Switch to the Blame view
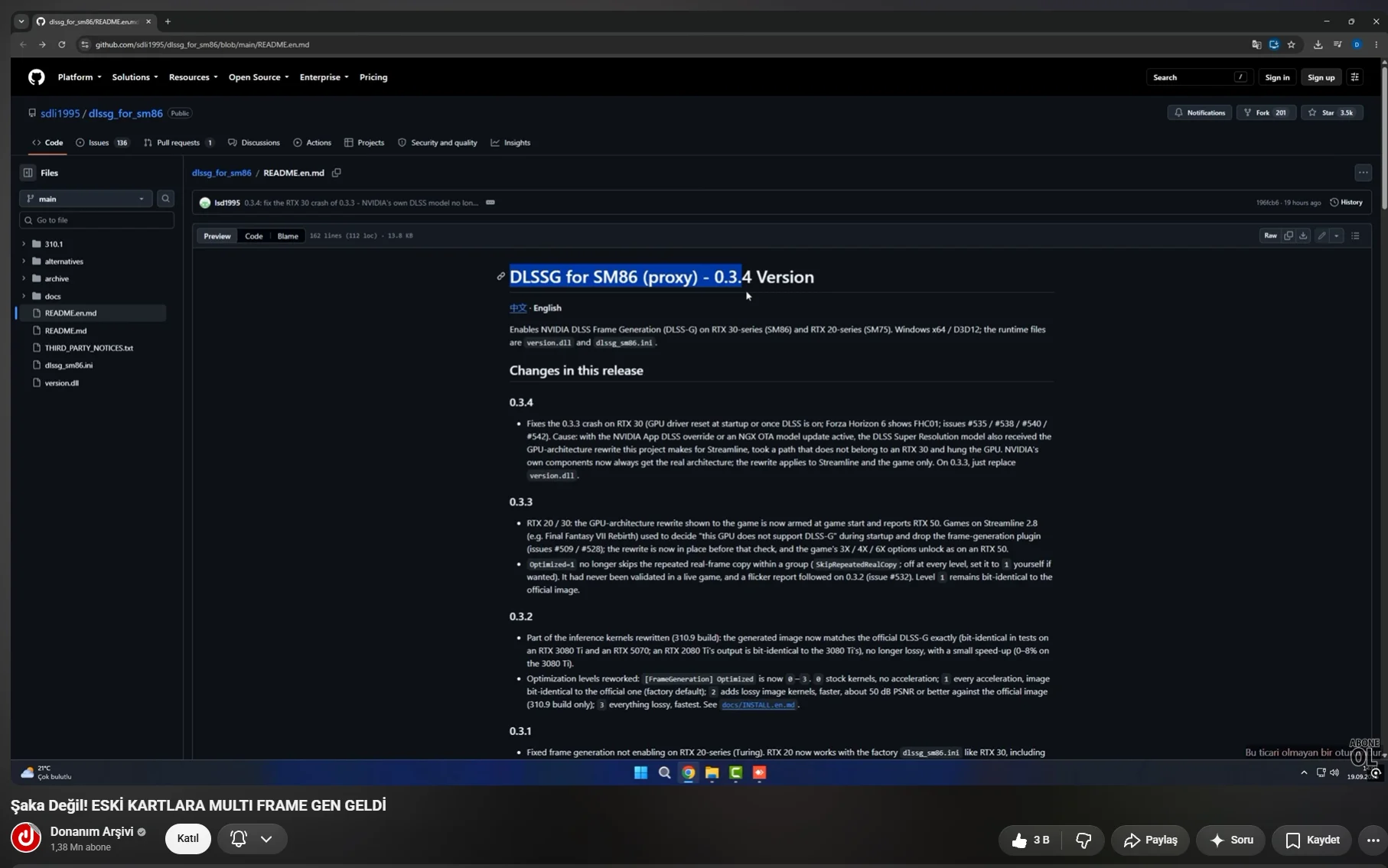The width and height of the screenshot is (1388, 868). [x=288, y=236]
